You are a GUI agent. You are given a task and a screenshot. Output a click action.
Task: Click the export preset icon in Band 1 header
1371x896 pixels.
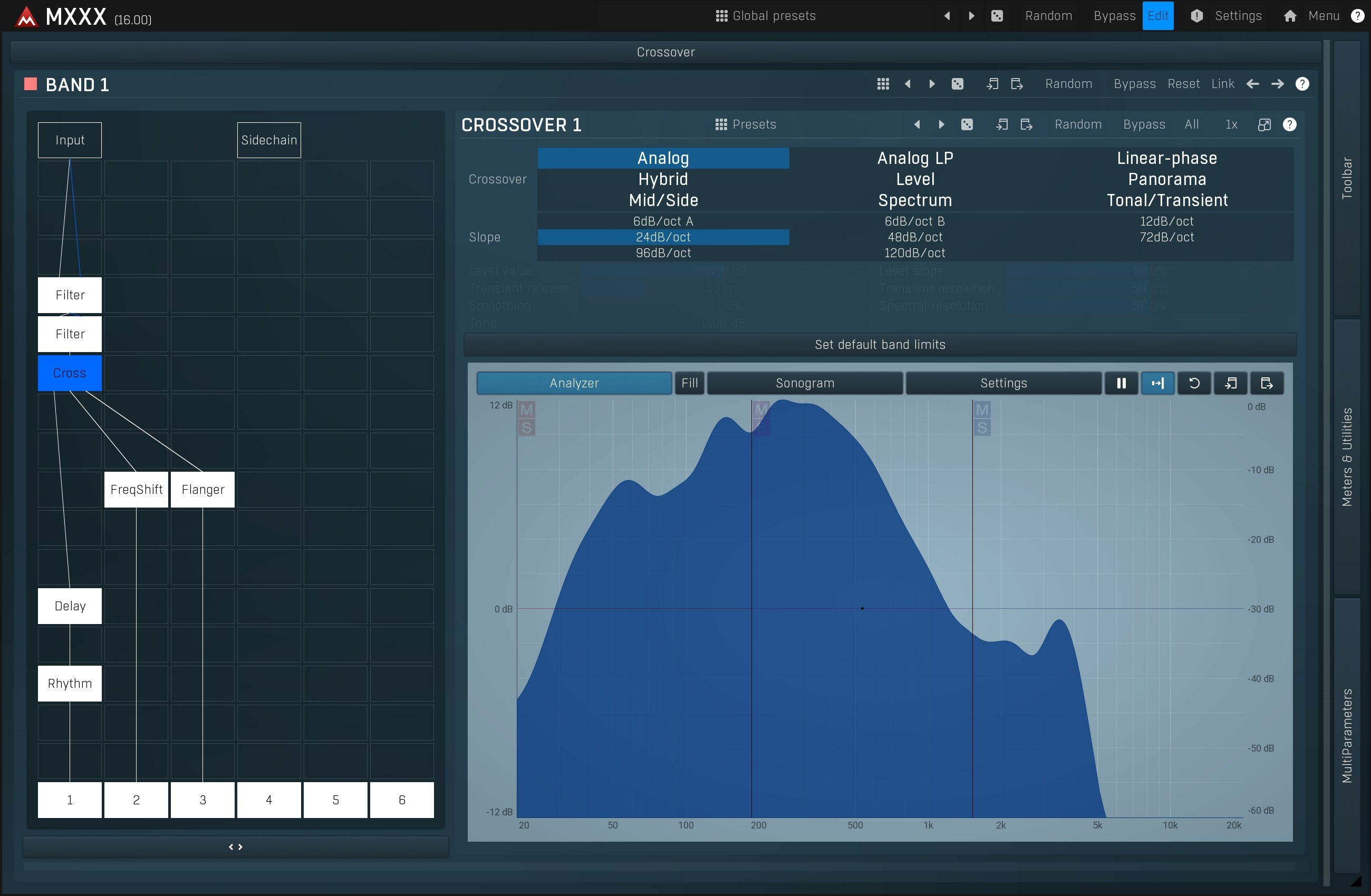coord(1017,84)
